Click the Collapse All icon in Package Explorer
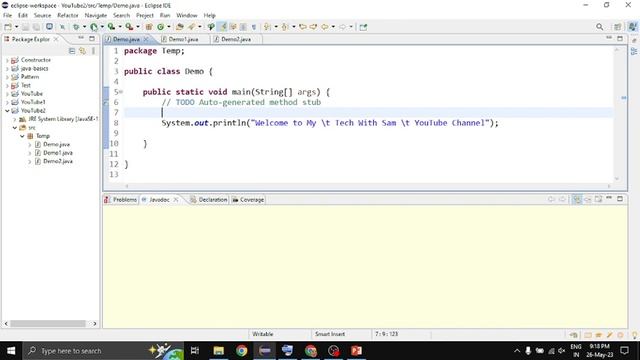The height and width of the screenshot is (360, 640). coord(72,51)
